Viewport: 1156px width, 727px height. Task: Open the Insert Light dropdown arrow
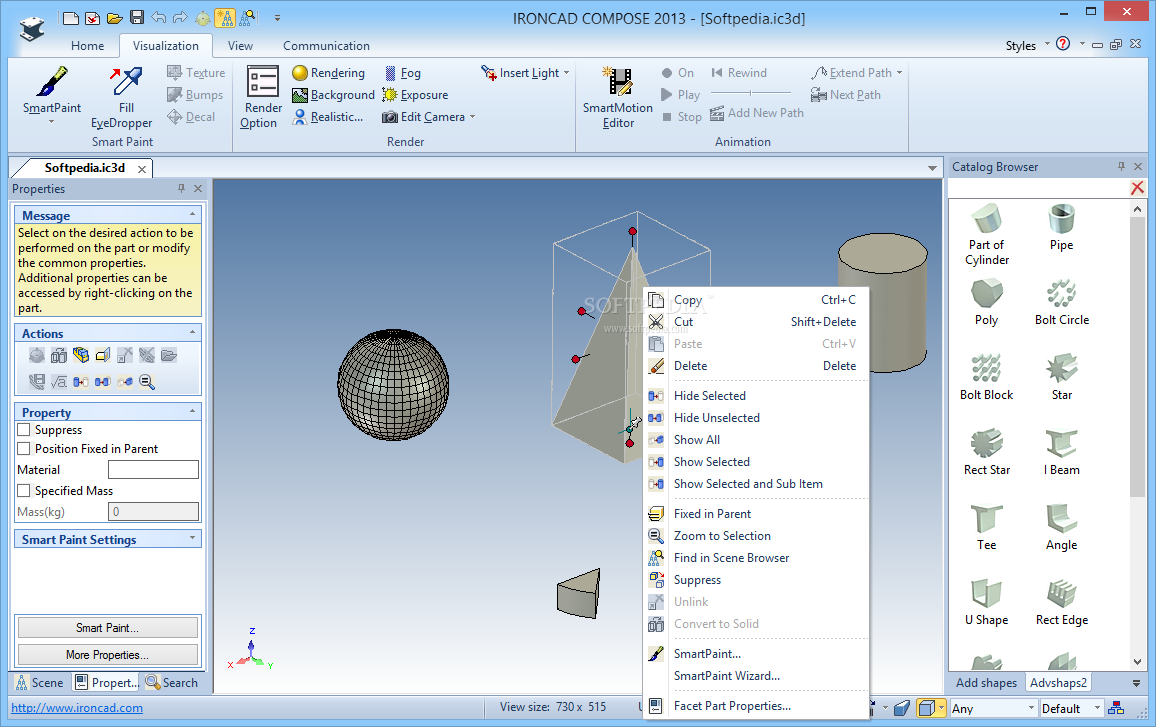pos(566,73)
